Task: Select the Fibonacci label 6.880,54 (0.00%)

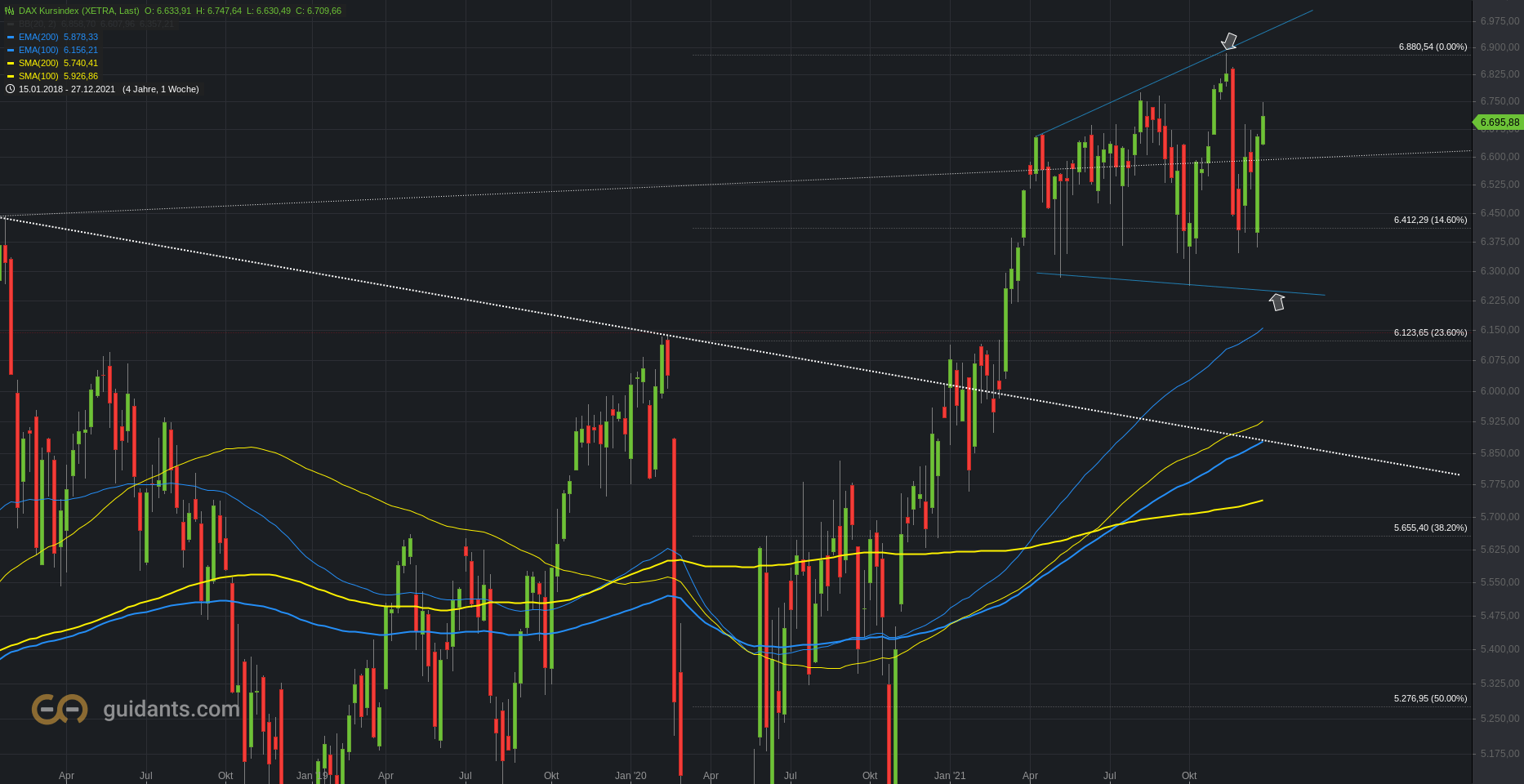Action: click(1433, 47)
